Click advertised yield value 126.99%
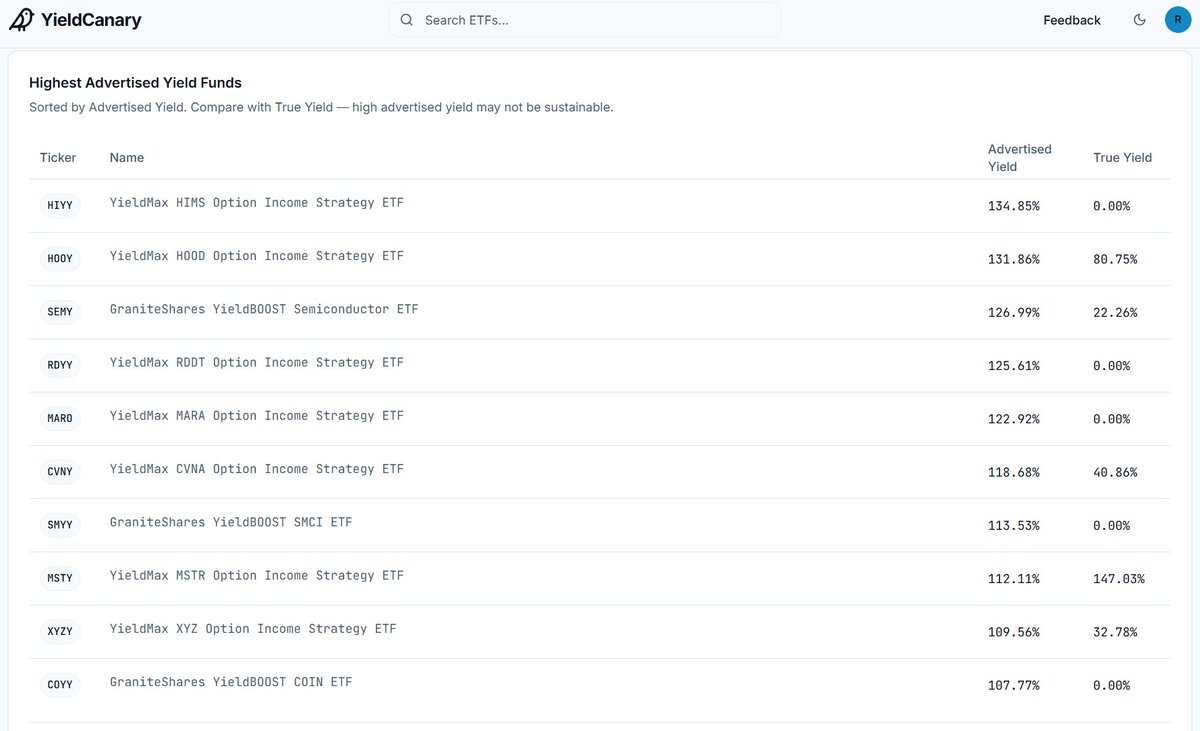This screenshot has height=731, width=1200. coord(1014,313)
